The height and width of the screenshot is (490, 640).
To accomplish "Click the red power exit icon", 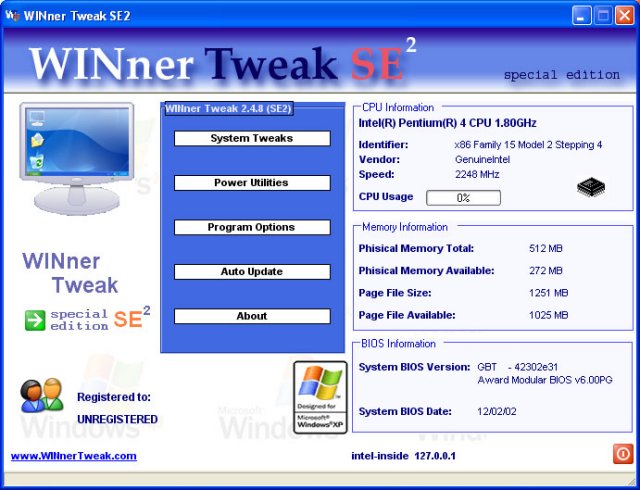I will click(622, 454).
